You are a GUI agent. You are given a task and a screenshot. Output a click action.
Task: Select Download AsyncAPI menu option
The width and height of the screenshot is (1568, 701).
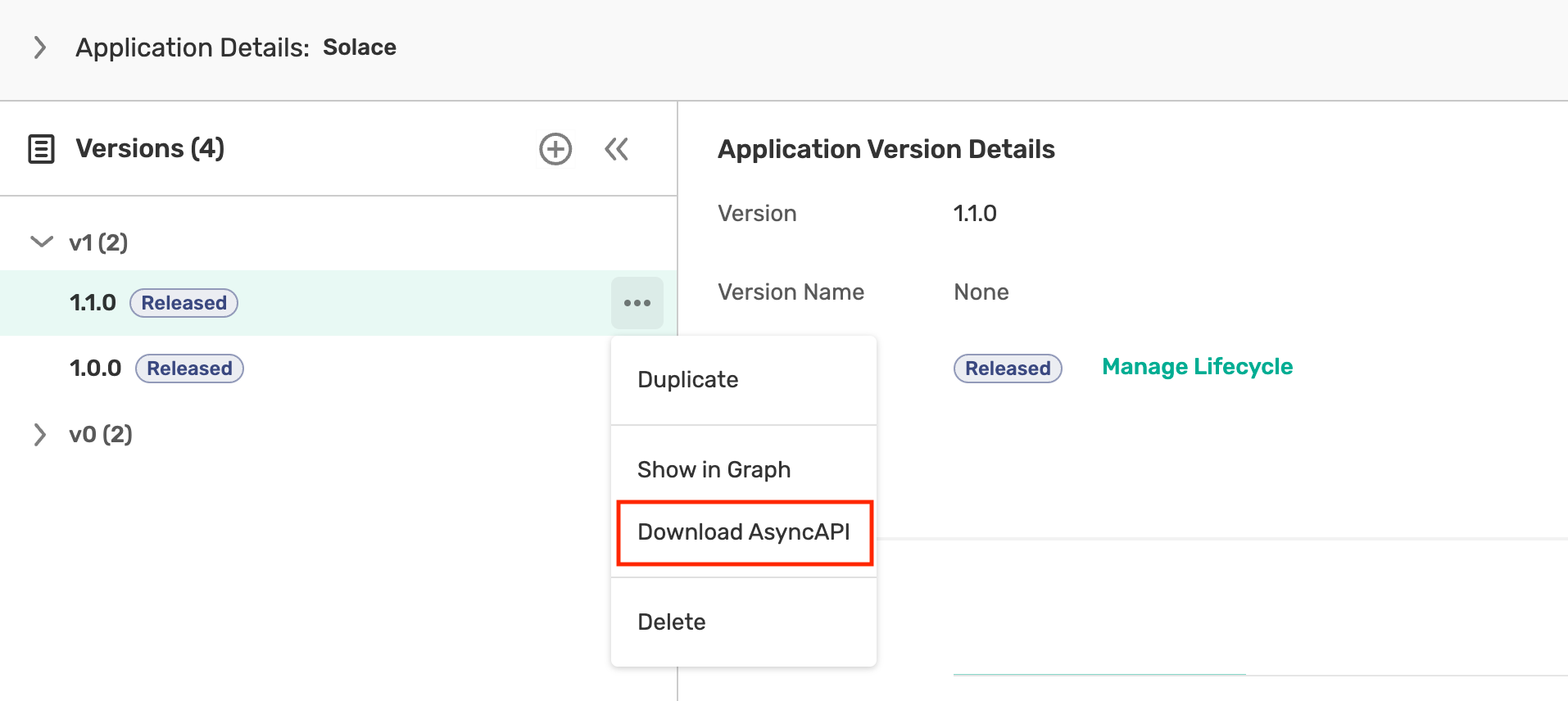click(744, 532)
